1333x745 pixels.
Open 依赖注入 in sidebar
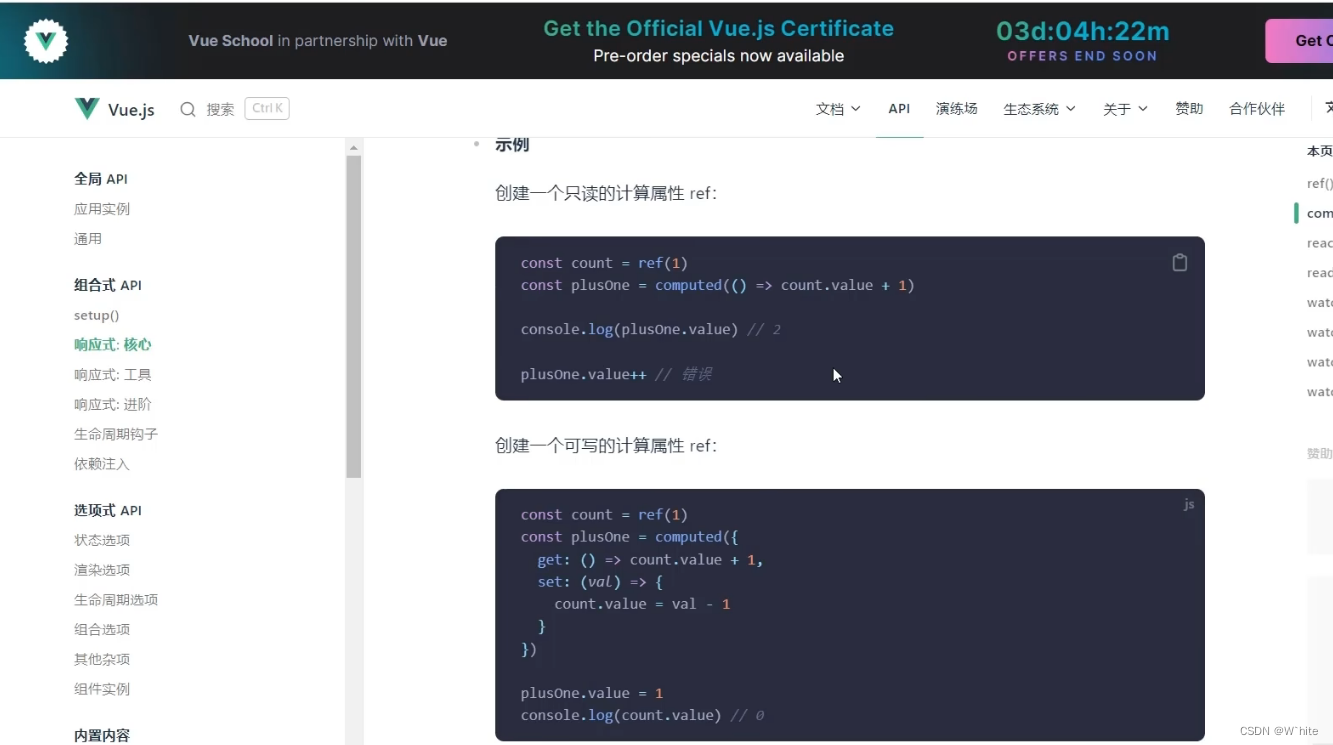point(102,464)
